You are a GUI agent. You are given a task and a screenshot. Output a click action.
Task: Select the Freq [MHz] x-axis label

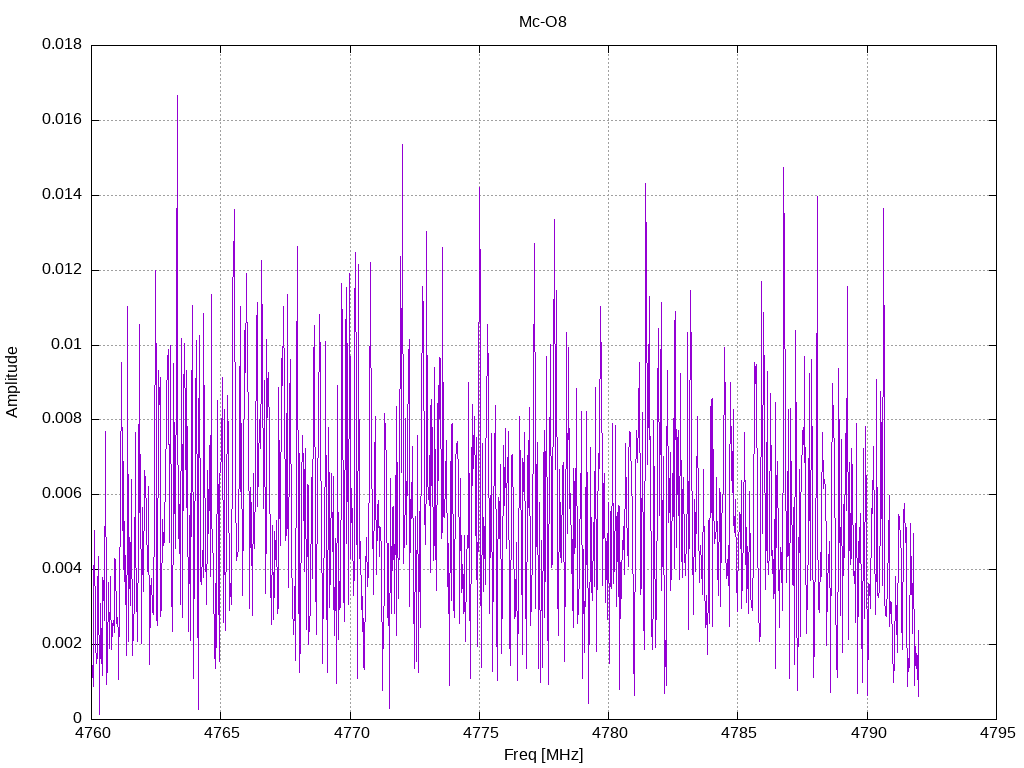543,755
